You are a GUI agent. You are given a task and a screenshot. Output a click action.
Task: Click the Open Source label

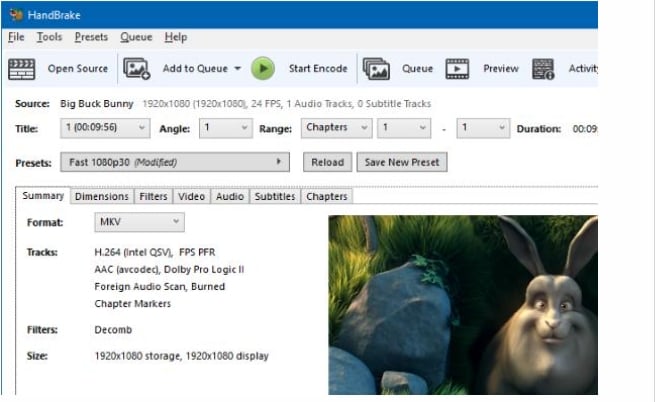[x=78, y=69]
